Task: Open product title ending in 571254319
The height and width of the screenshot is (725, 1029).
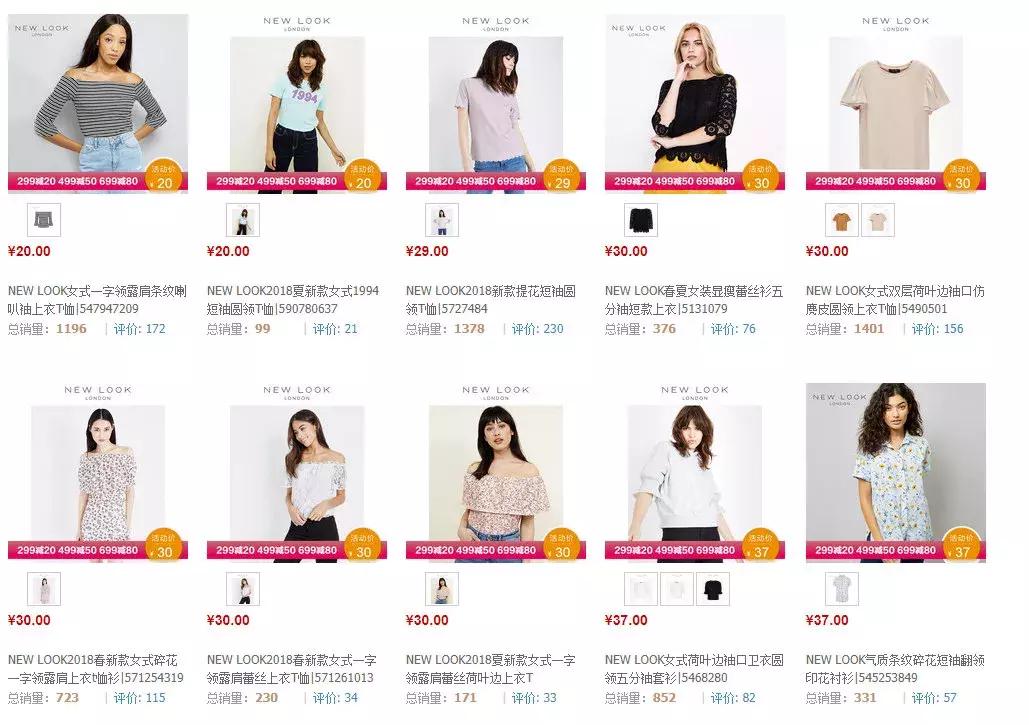Action: [96, 669]
